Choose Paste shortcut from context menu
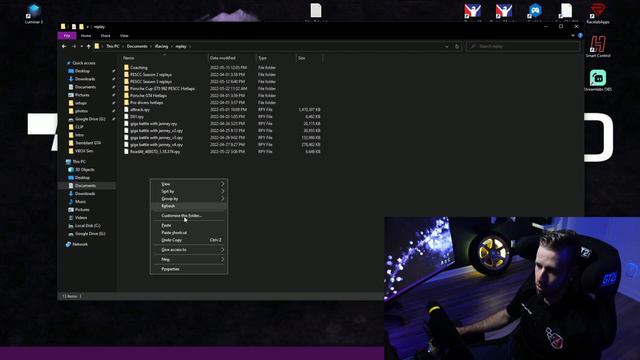The width and height of the screenshot is (640, 360). tap(189, 233)
